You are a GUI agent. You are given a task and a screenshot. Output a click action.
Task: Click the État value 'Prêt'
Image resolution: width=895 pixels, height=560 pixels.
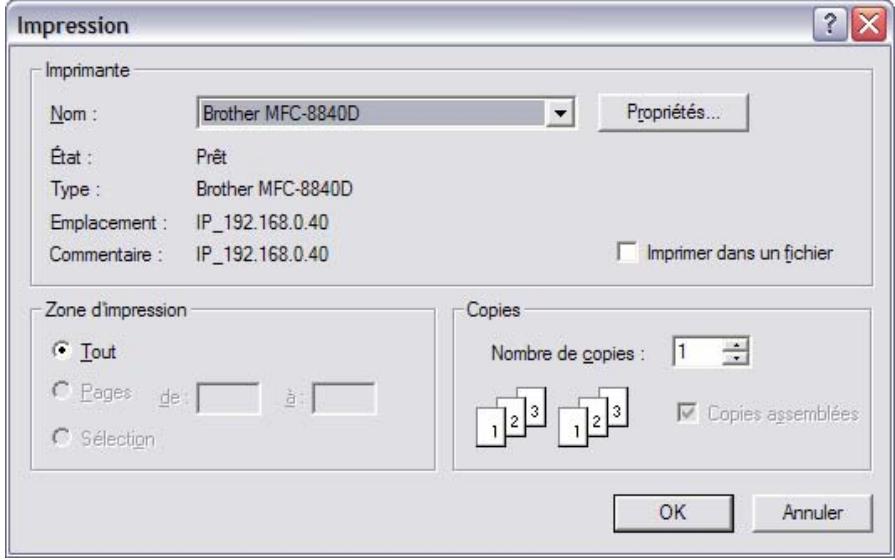[211, 157]
